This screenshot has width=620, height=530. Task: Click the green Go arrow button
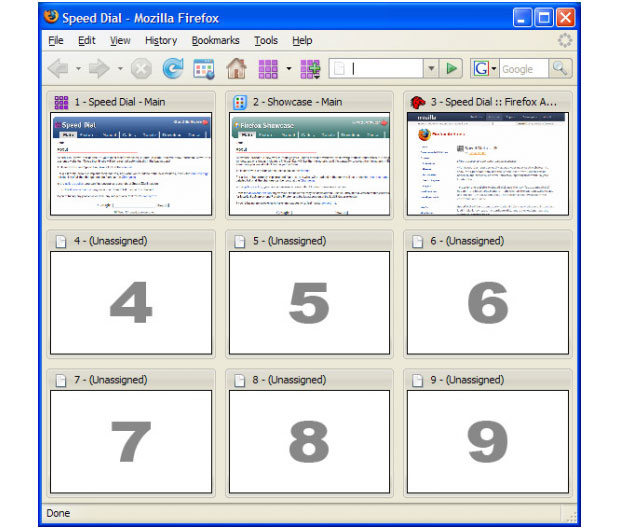tap(451, 68)
